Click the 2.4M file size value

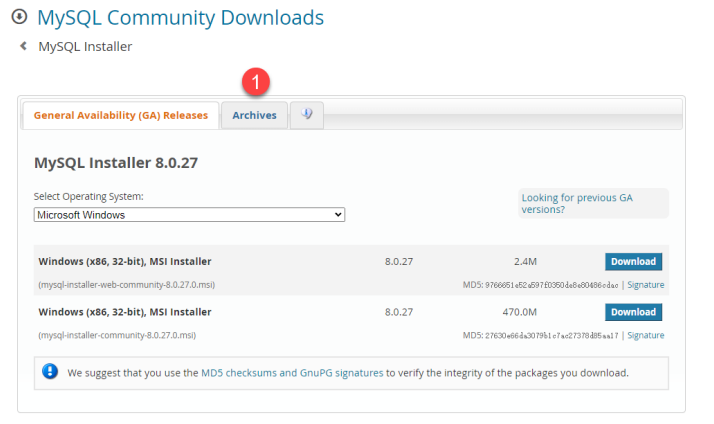[525, 261]
